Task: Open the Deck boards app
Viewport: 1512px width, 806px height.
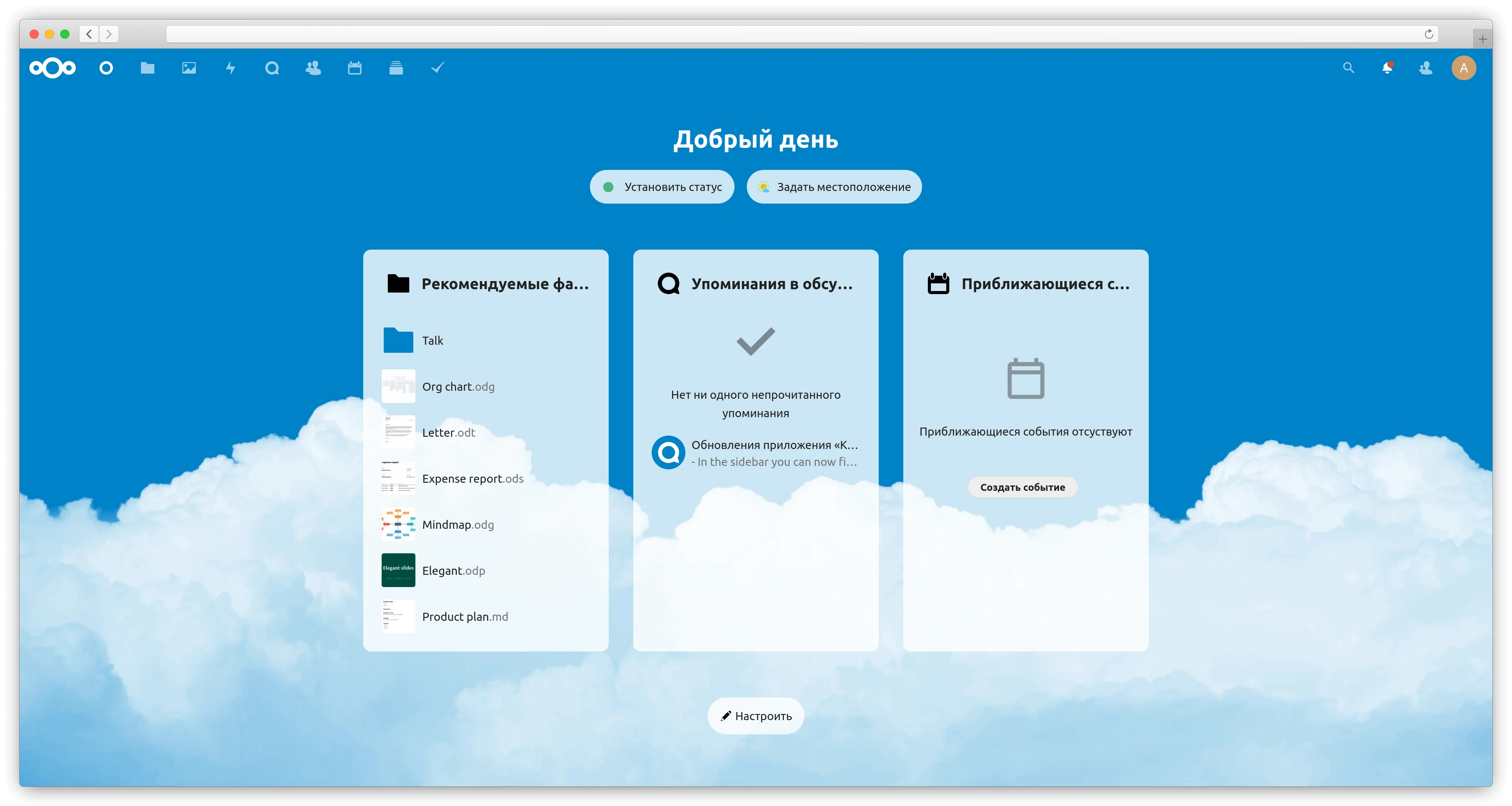Action: point(396,68)
